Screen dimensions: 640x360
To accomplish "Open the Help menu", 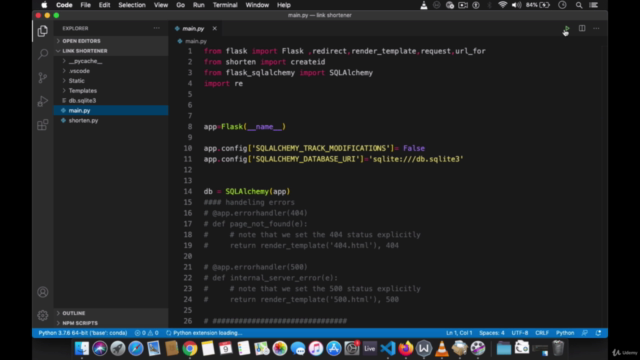I will (x=284, y=5).
